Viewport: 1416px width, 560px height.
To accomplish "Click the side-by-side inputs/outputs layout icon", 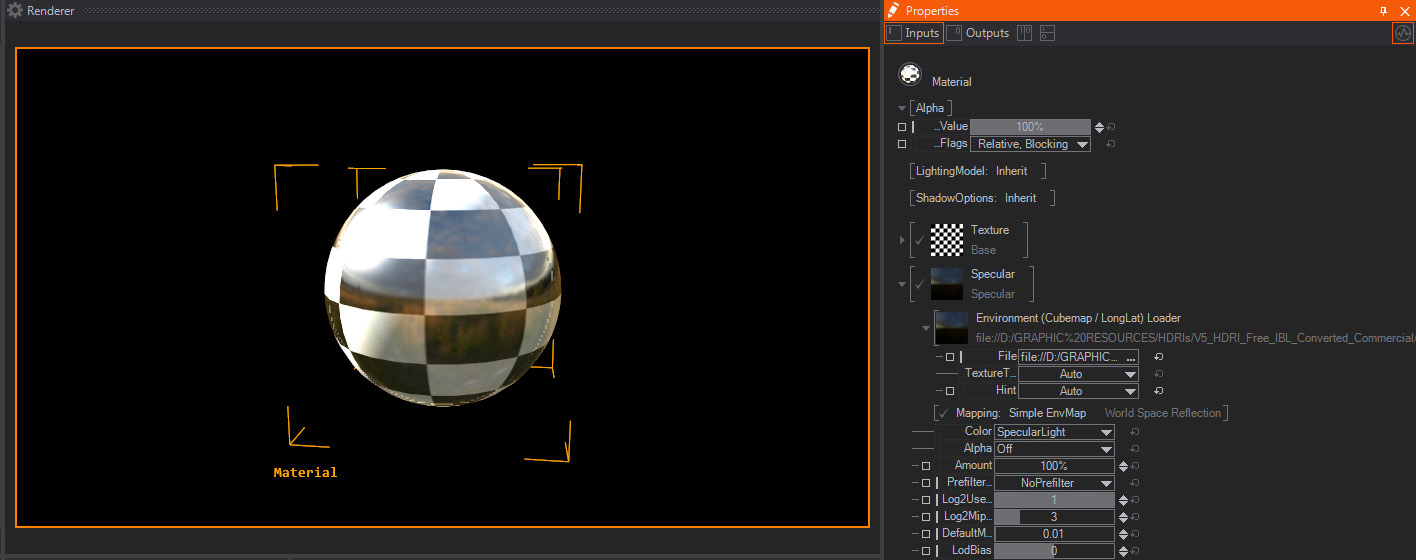I will (x=1024, y=33).
